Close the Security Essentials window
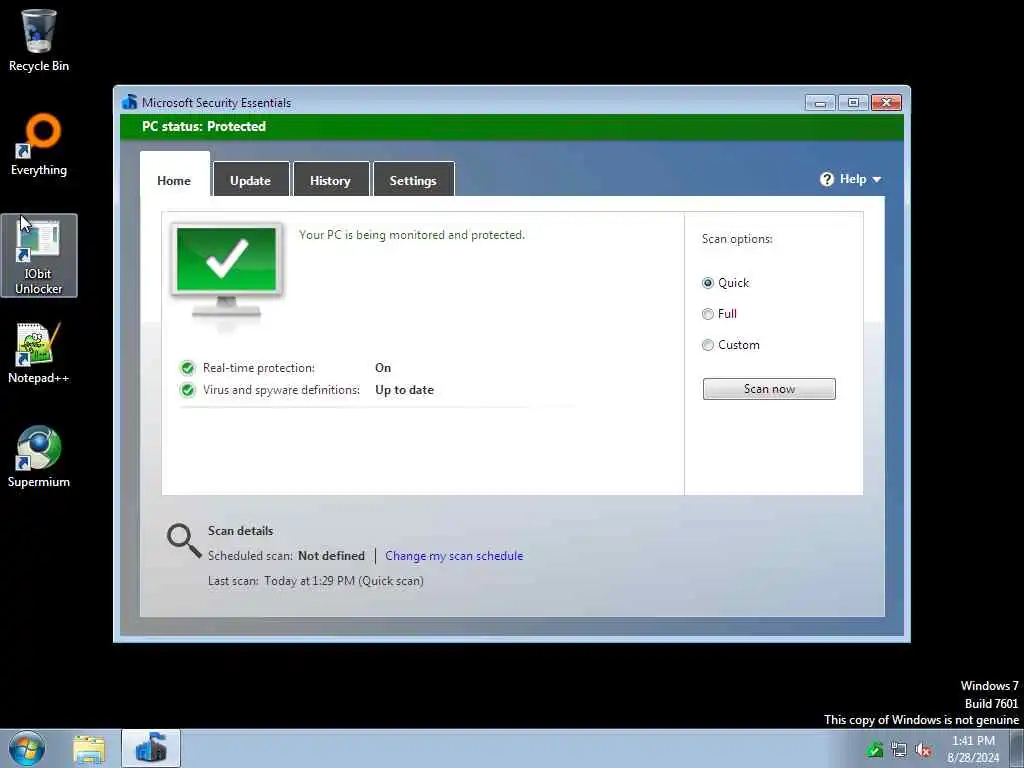The image size is (1024, 768). pos(886,103)
